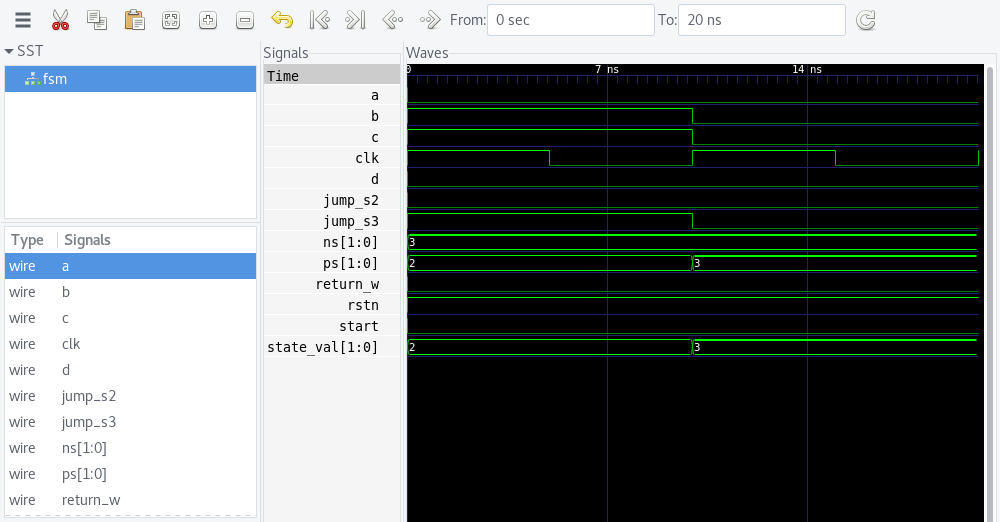Click the 14 ns timeline marker

click(807, 70)
